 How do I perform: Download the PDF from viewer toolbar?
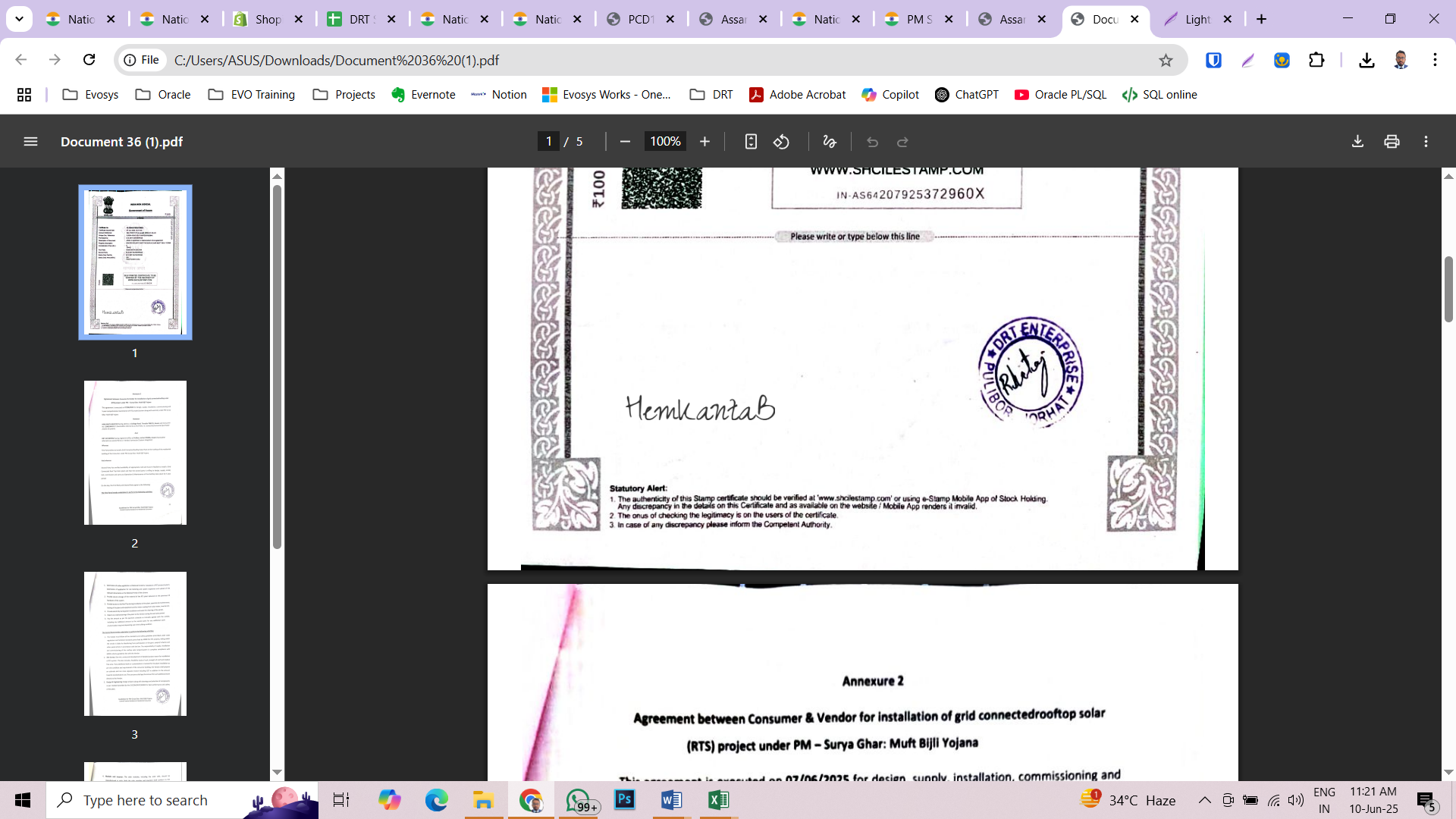[x=1357, y=142]
